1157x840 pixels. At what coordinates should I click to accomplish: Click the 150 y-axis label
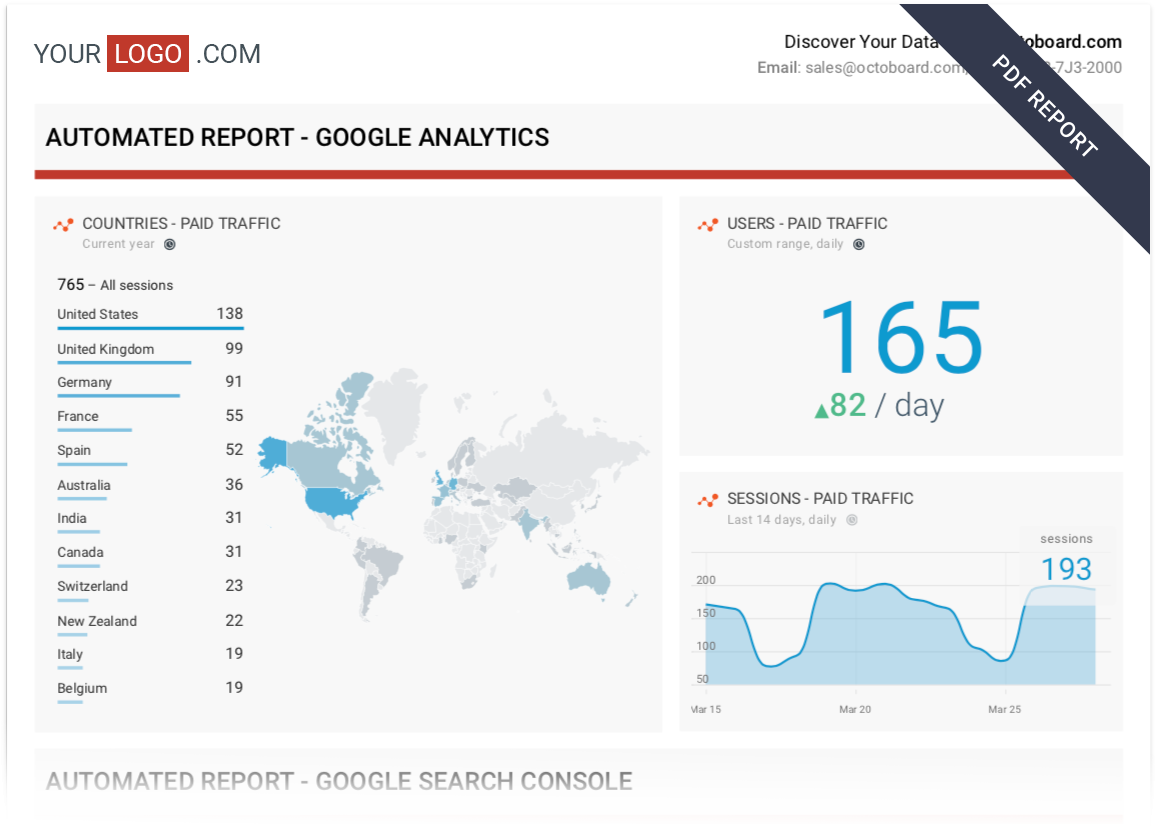pyautogui.click(x=705, y=613)
